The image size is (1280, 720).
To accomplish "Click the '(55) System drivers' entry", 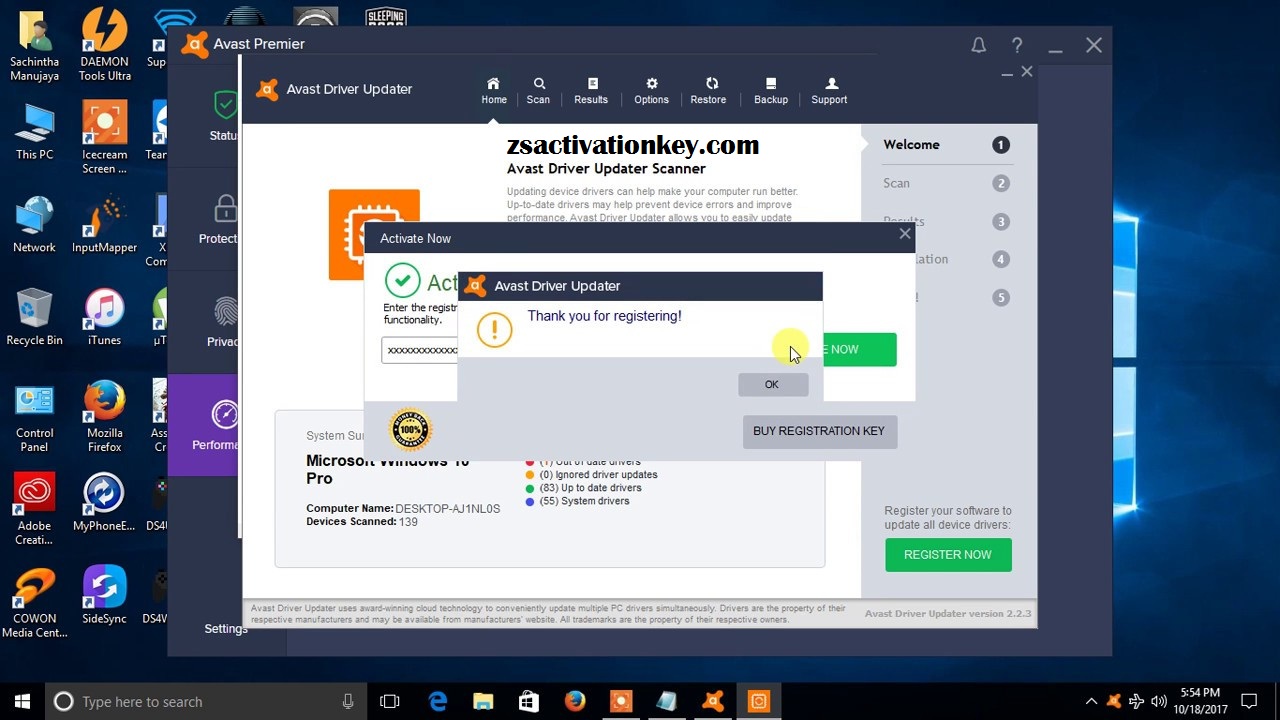I will point(584,501).
